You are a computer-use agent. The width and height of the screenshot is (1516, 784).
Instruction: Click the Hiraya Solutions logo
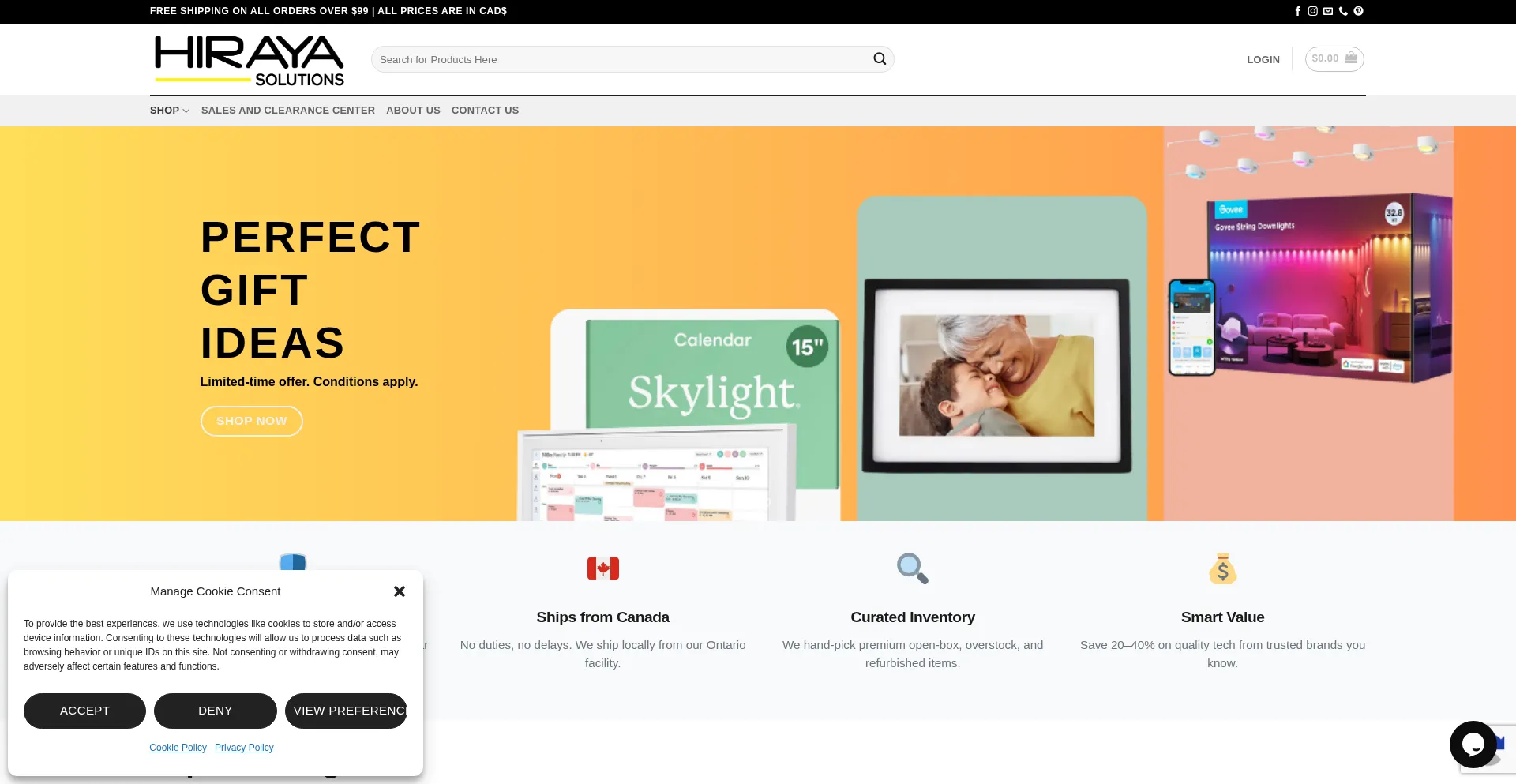coord(249,60)
